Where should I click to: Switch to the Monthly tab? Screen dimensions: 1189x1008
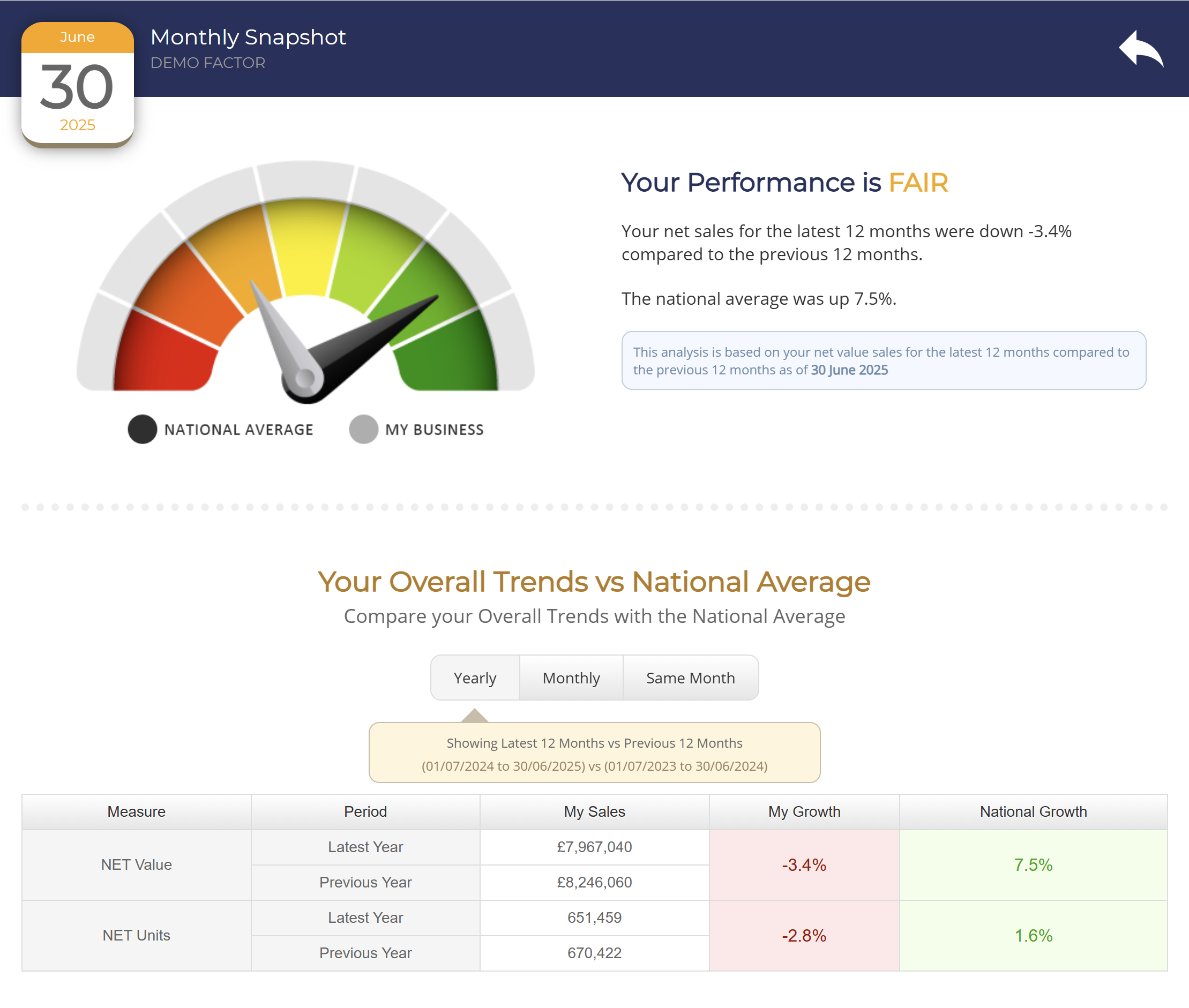point(571,678)
